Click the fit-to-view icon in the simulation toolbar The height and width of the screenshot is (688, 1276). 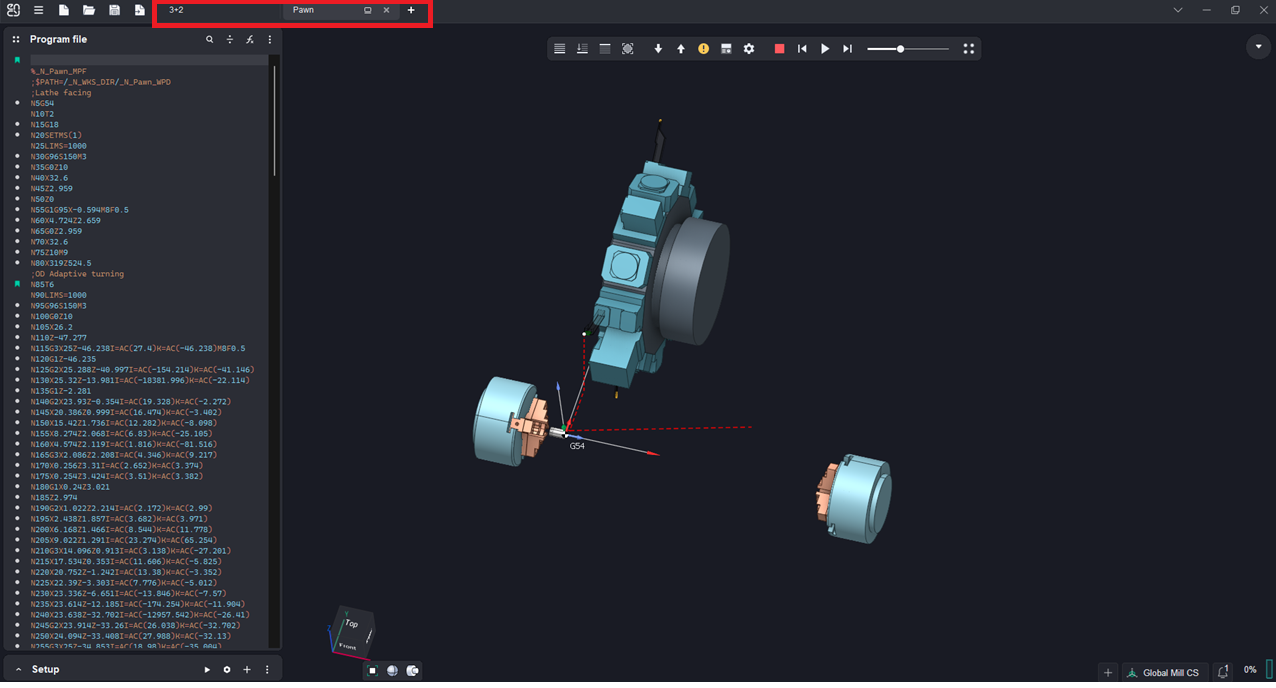(x=627, y=49)
